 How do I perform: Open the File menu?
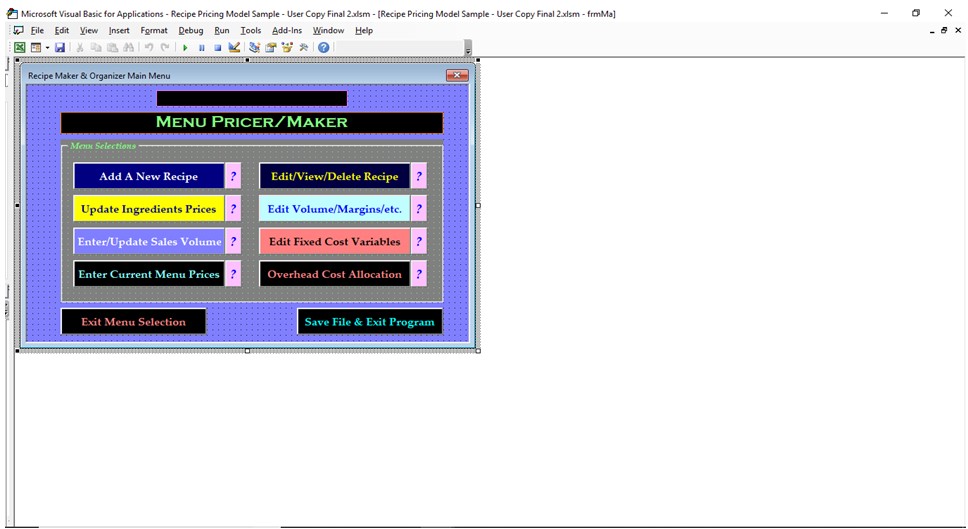pos(37,30)
